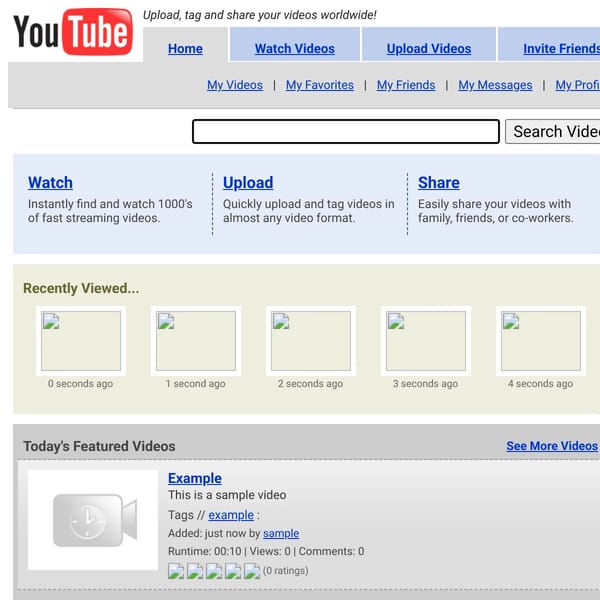600x600 pixels.
Task: Click the '3 seconds ago' caption
Action: point(426,383)
